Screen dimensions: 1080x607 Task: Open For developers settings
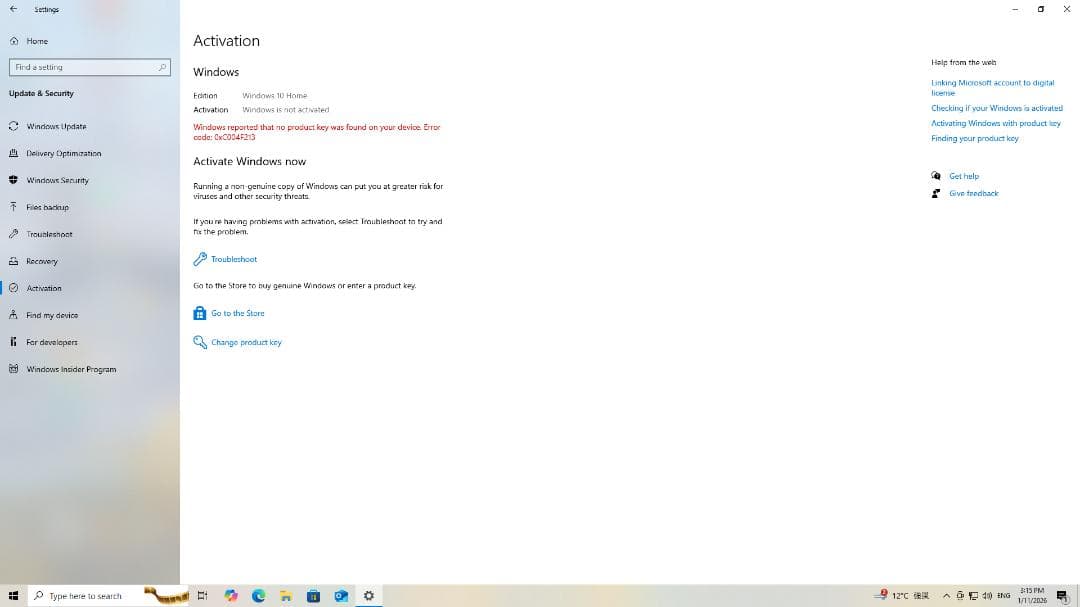pyautogui.click(x=51, y=342)
